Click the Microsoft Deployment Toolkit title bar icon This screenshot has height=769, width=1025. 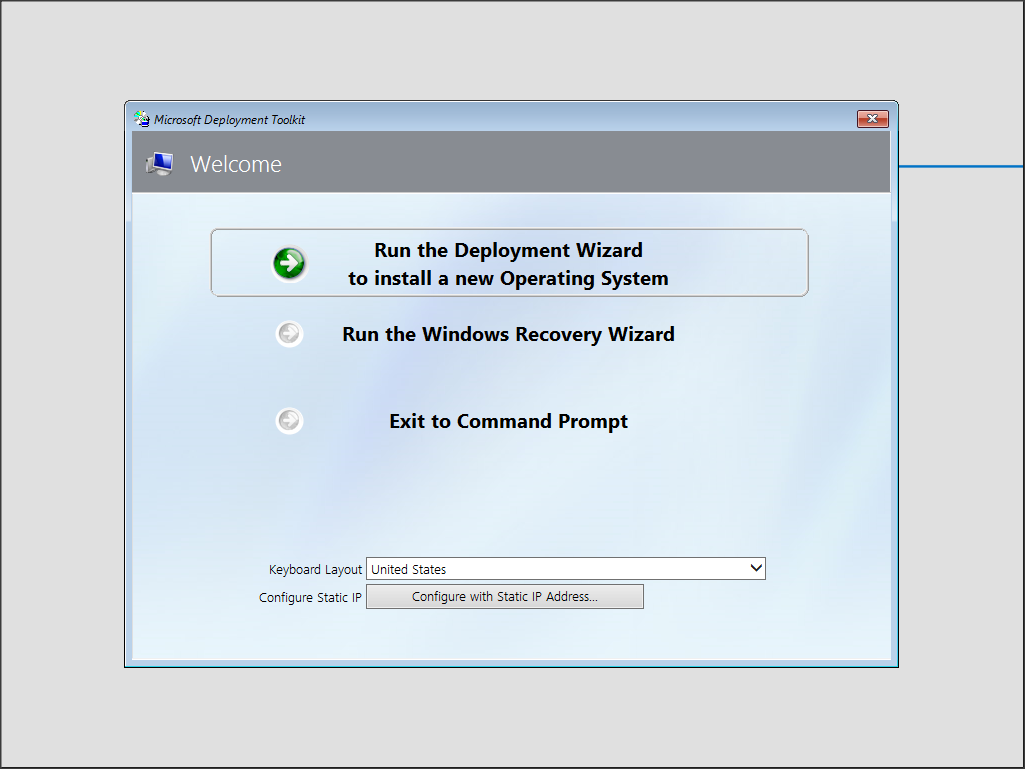(x=142, y=119)
